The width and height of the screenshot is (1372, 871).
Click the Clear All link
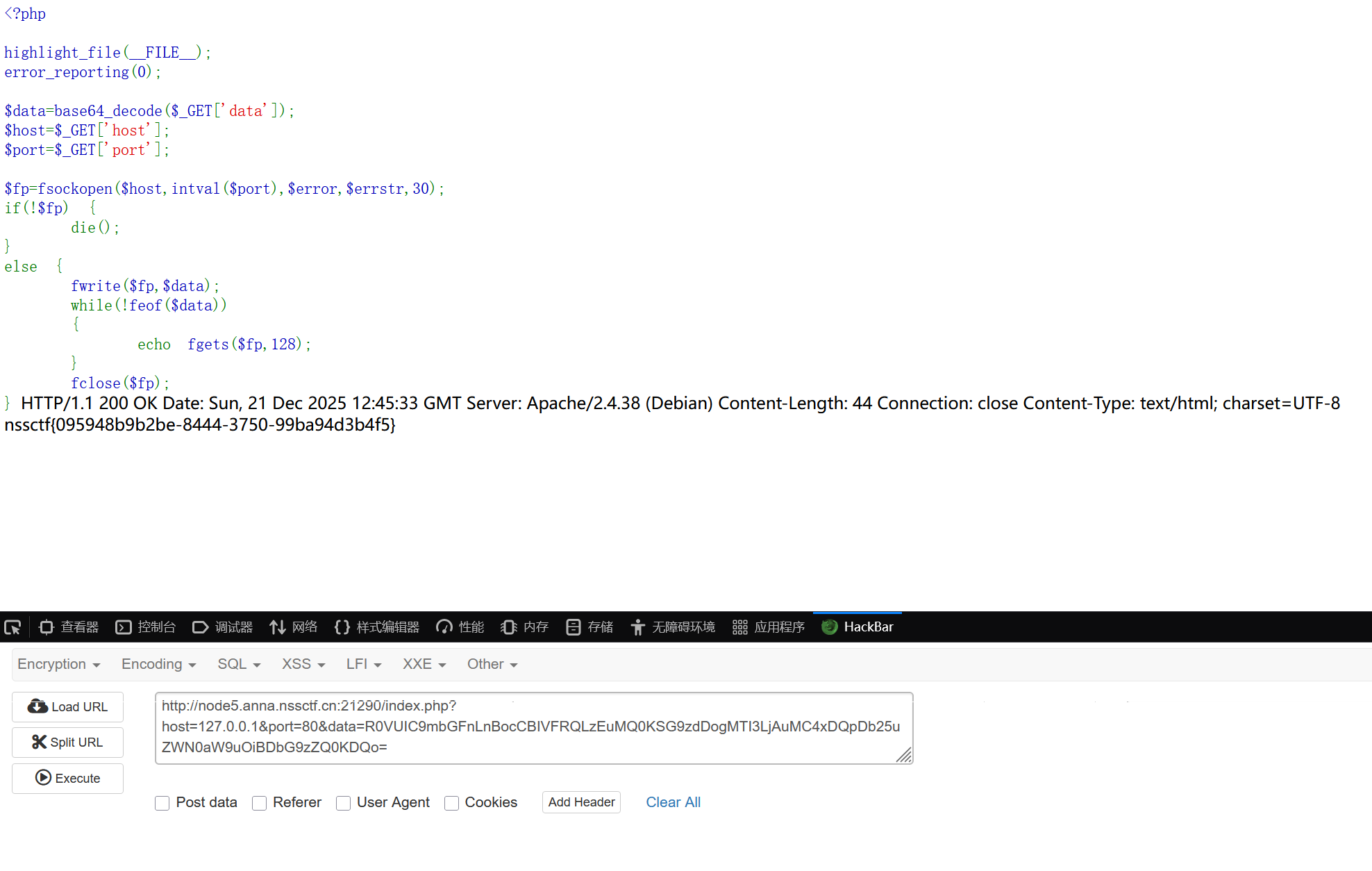673,802
